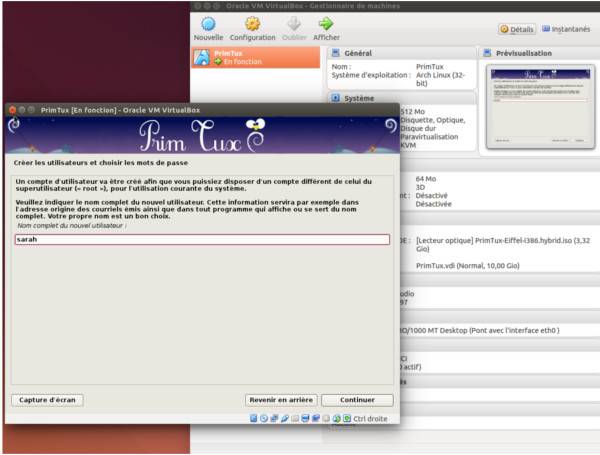This screenshot has width=600, height=455.
Task: Click the Système section icon
Action: click(x=336, y=98)
